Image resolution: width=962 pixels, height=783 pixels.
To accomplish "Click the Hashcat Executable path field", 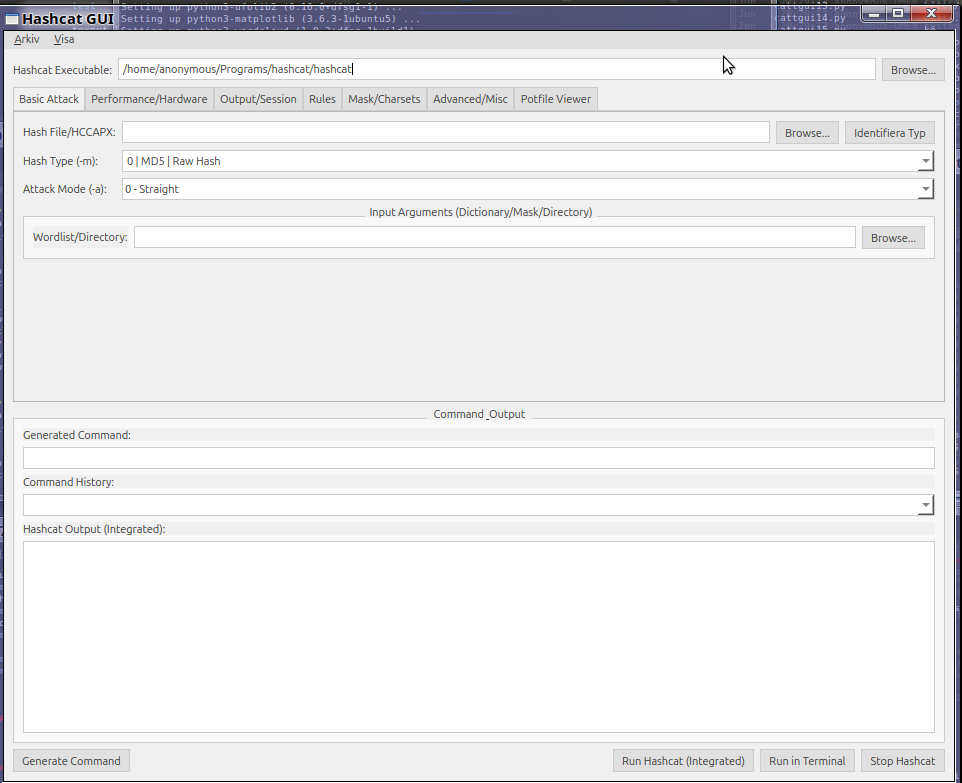I will [x=497, y=69].
